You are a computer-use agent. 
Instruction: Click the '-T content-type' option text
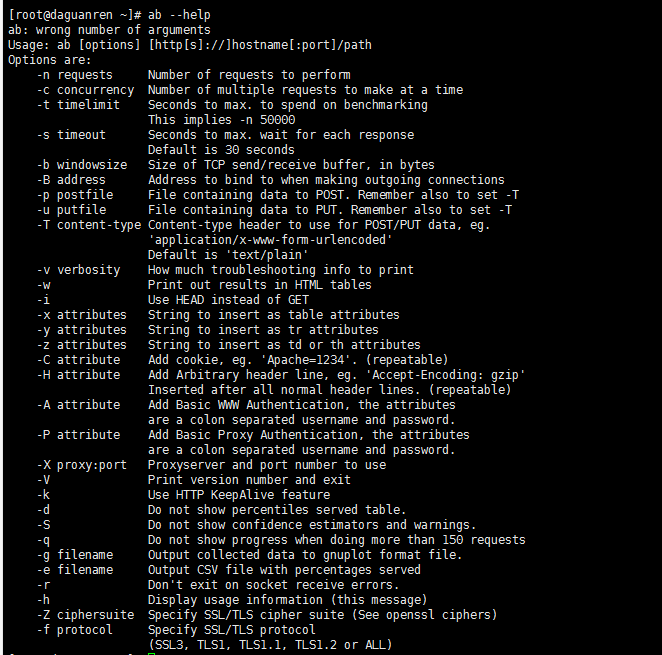pyautogui.click(x=89, y=225)
